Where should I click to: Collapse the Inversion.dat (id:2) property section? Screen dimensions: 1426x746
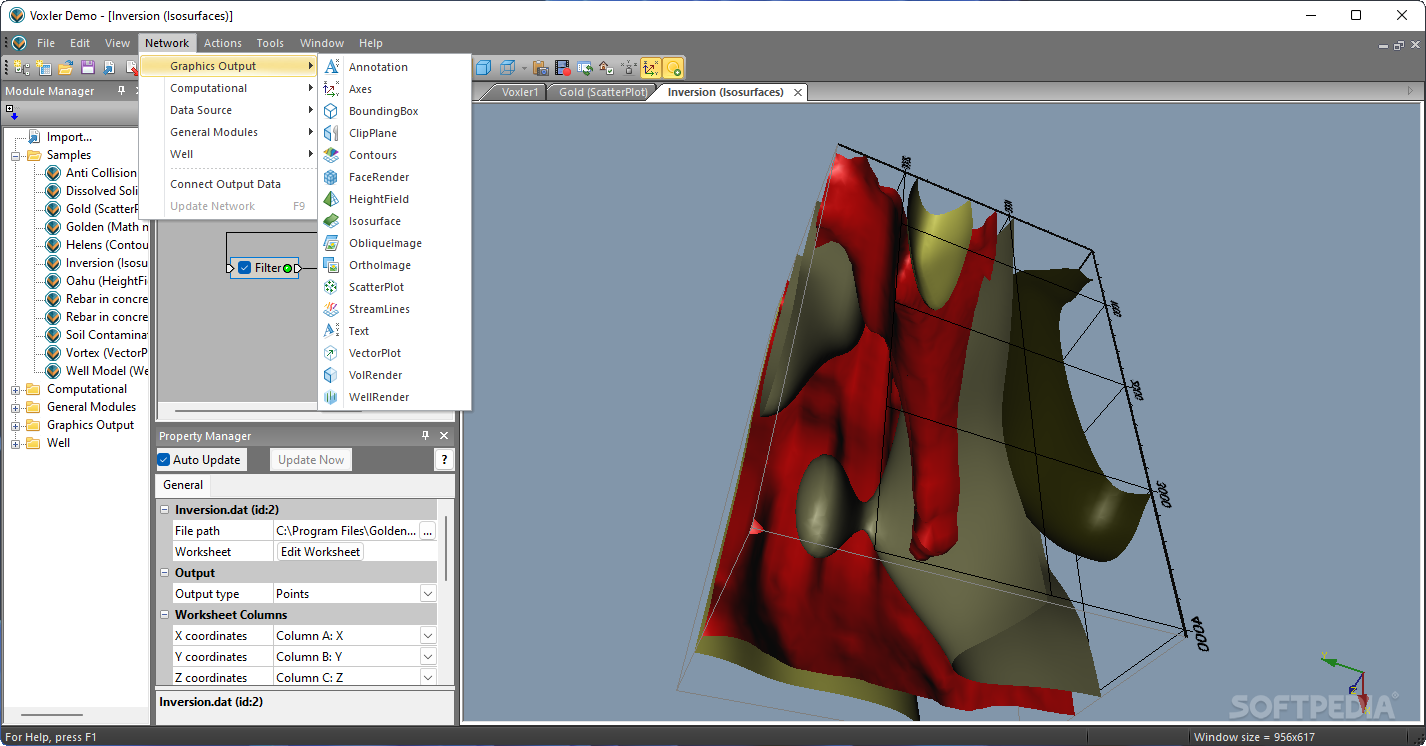click(x=165, y=510)
